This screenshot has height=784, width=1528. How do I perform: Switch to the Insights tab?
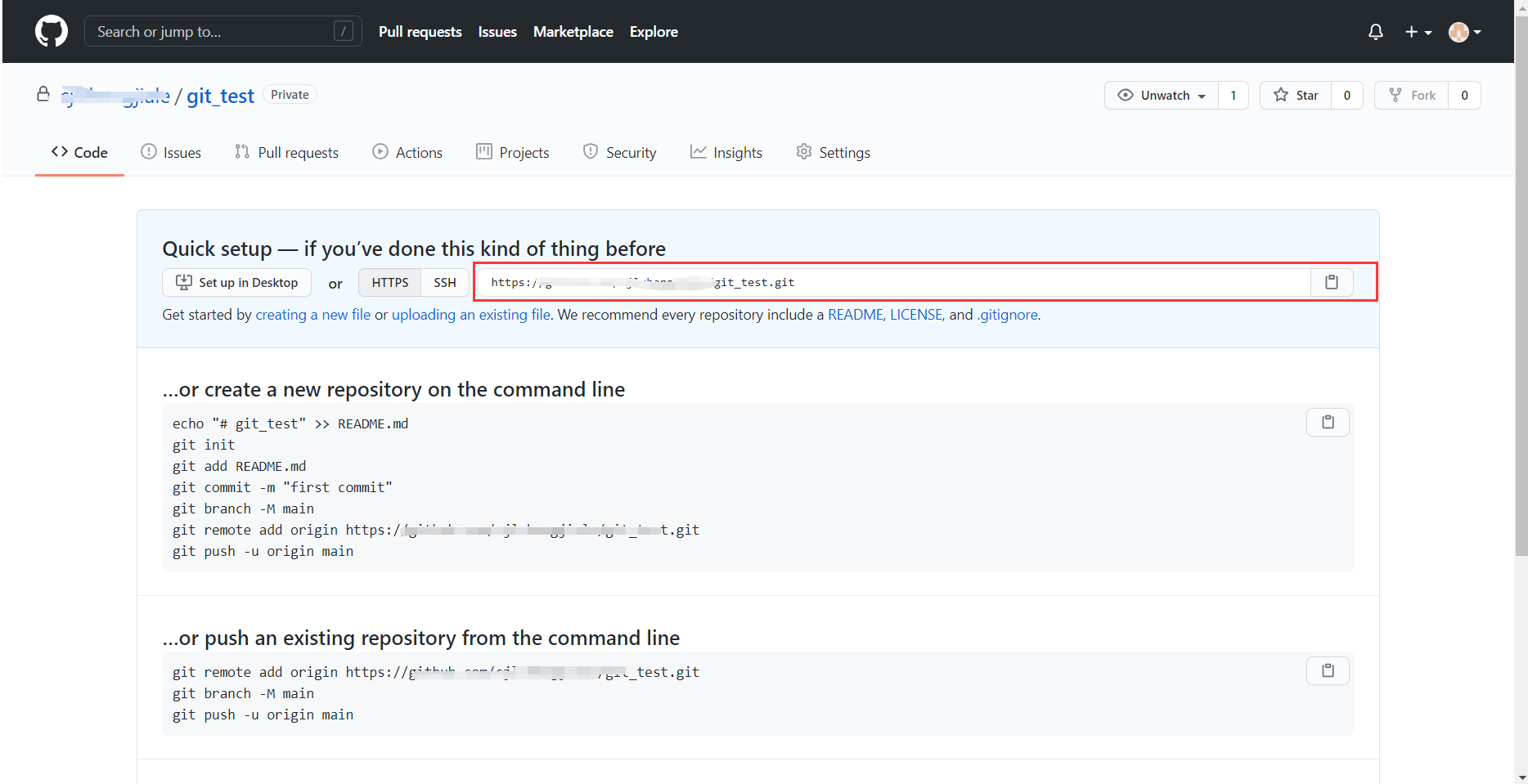[726, 152]
